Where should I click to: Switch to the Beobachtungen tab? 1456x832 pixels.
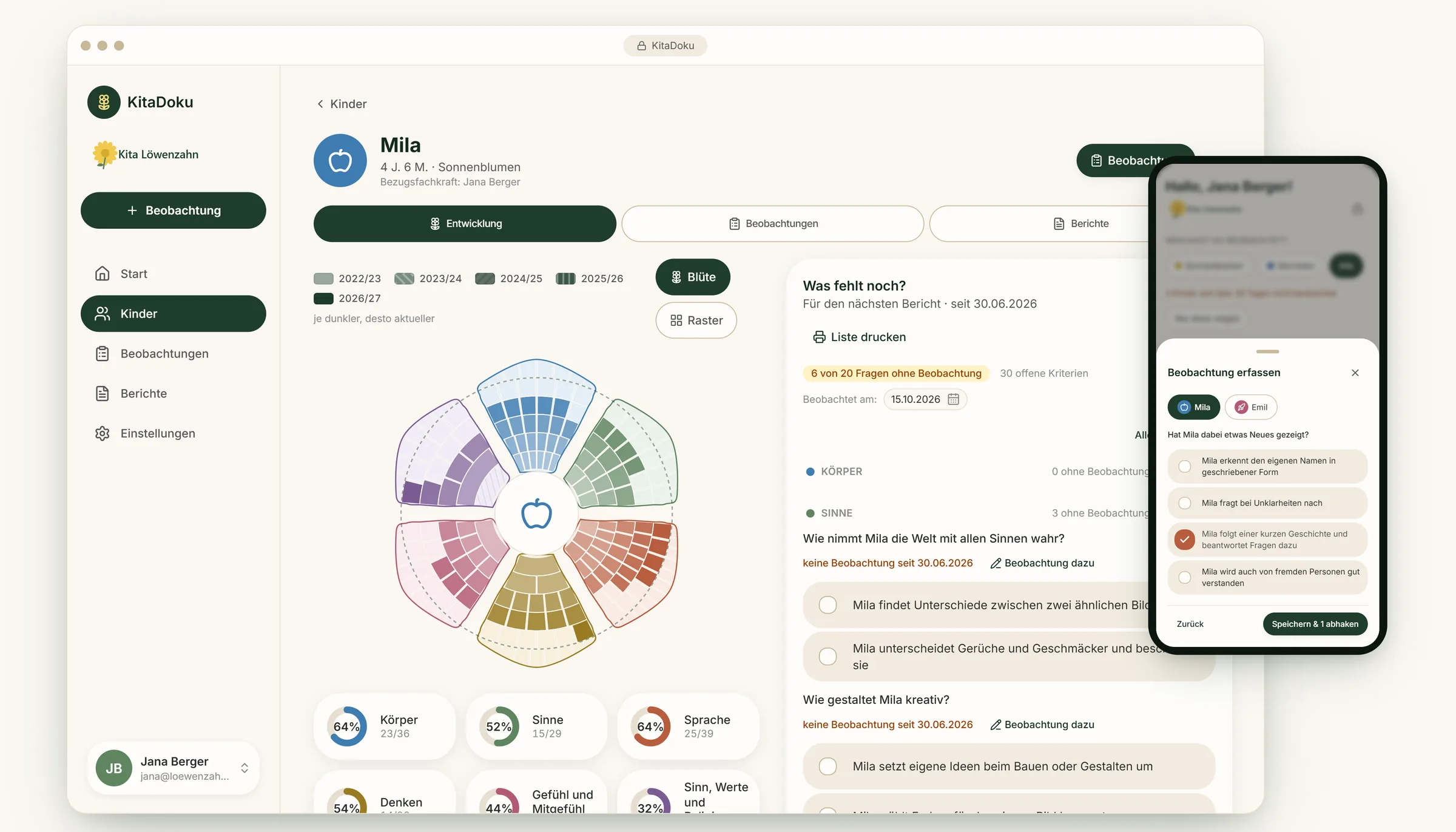click(772, 224)
